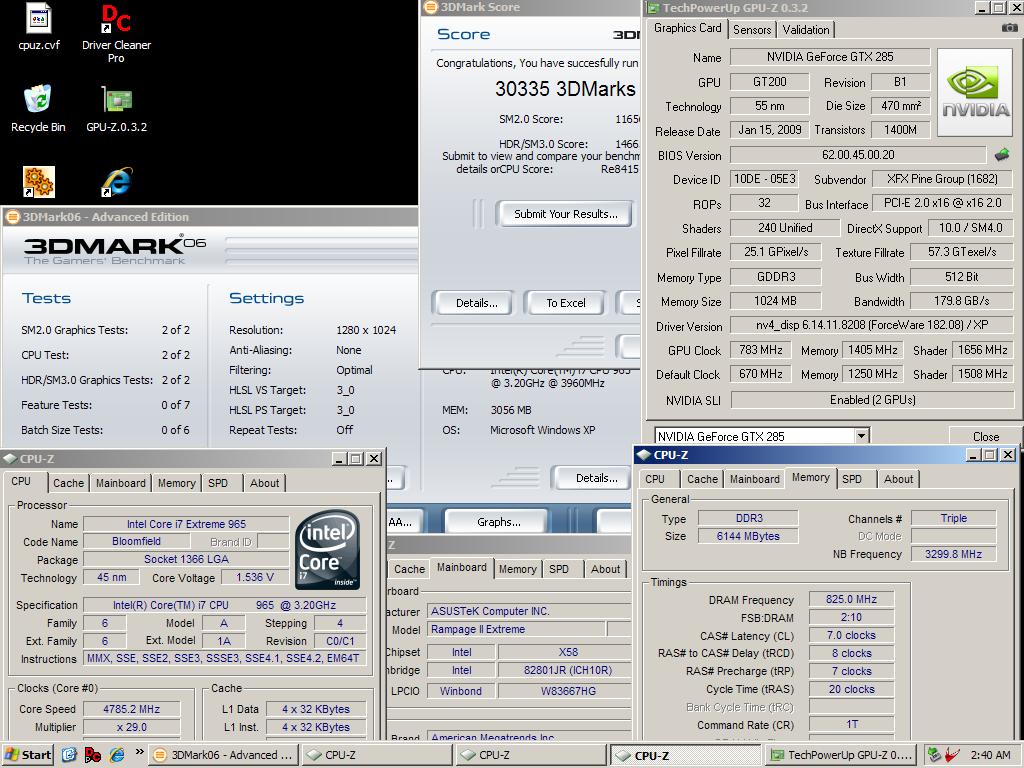Open About tab in right CPU-Z Memory window
Screen dimensions: 1024x768
pyautogui.click(x=899, y=479)
